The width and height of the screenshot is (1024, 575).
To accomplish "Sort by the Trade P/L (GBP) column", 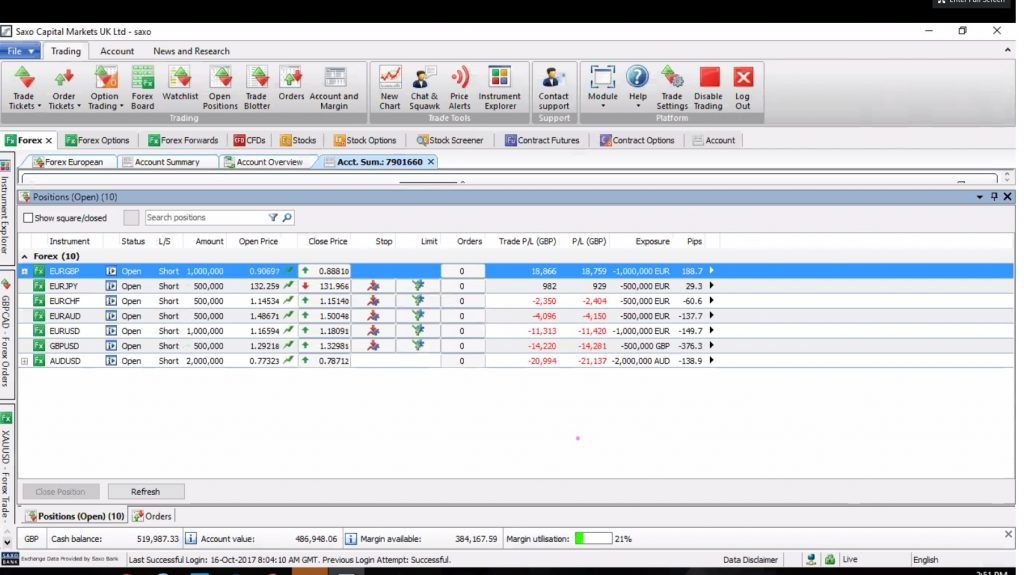I will coord(527,242).
